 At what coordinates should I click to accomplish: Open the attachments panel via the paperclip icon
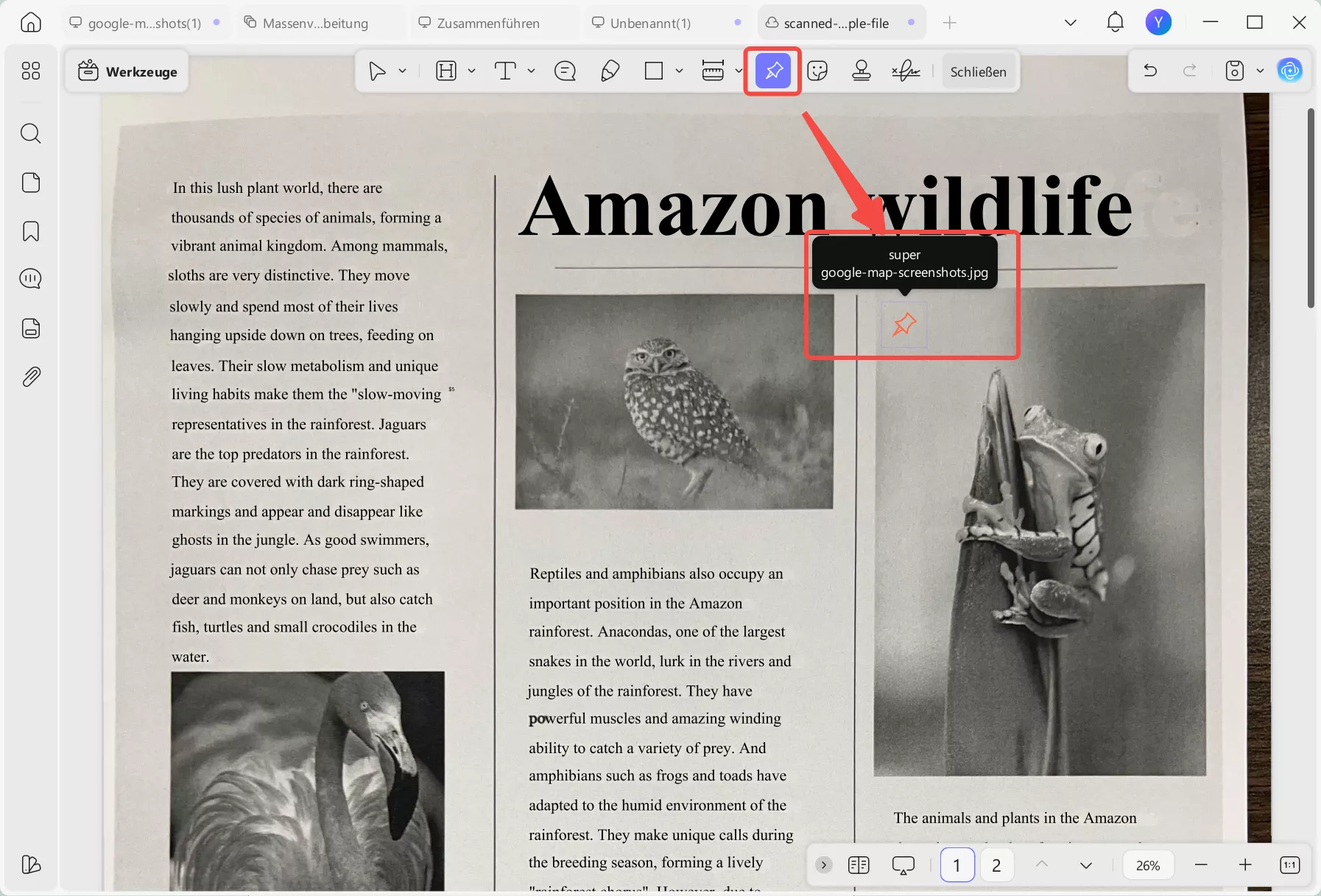tap(31, 376)
